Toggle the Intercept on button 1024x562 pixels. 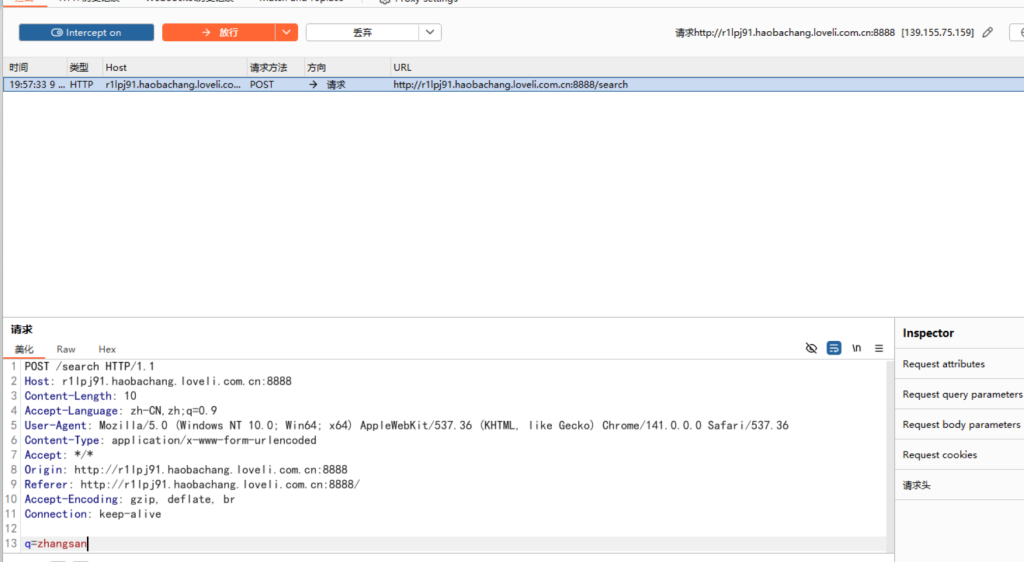86,33
